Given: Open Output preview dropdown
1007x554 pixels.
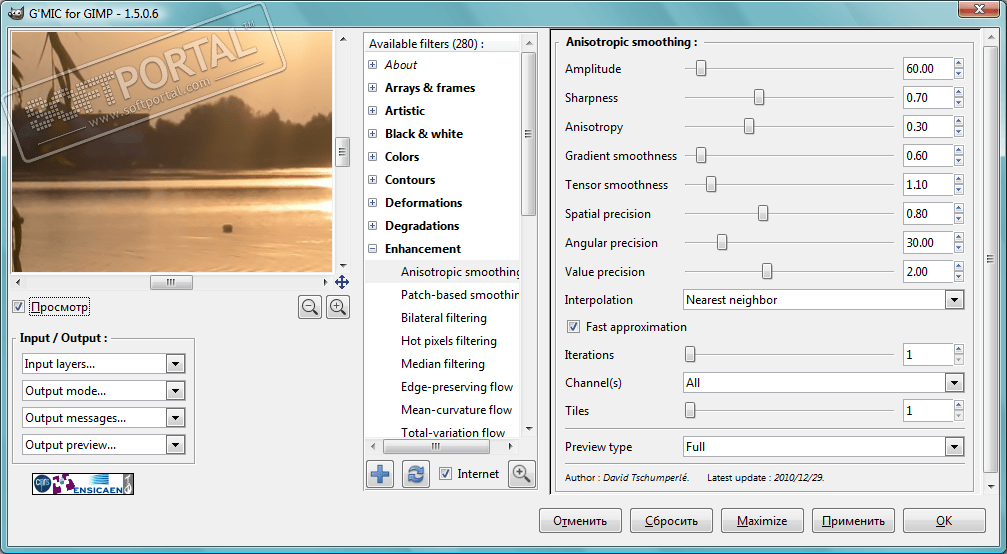Looking at the screenshot, I should coord(103,445).
